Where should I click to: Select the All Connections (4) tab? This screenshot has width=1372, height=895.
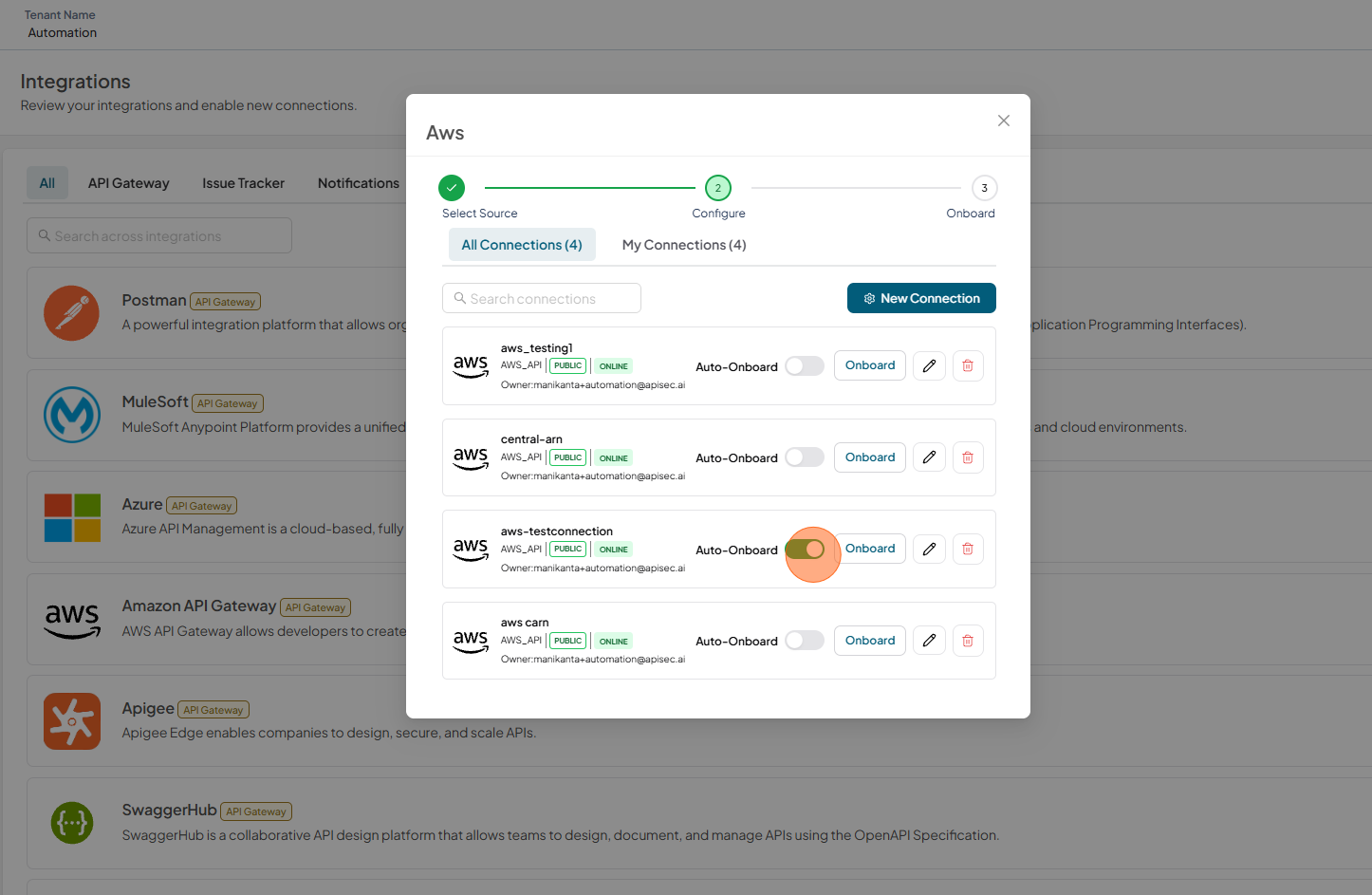click(x=522, y=245)
